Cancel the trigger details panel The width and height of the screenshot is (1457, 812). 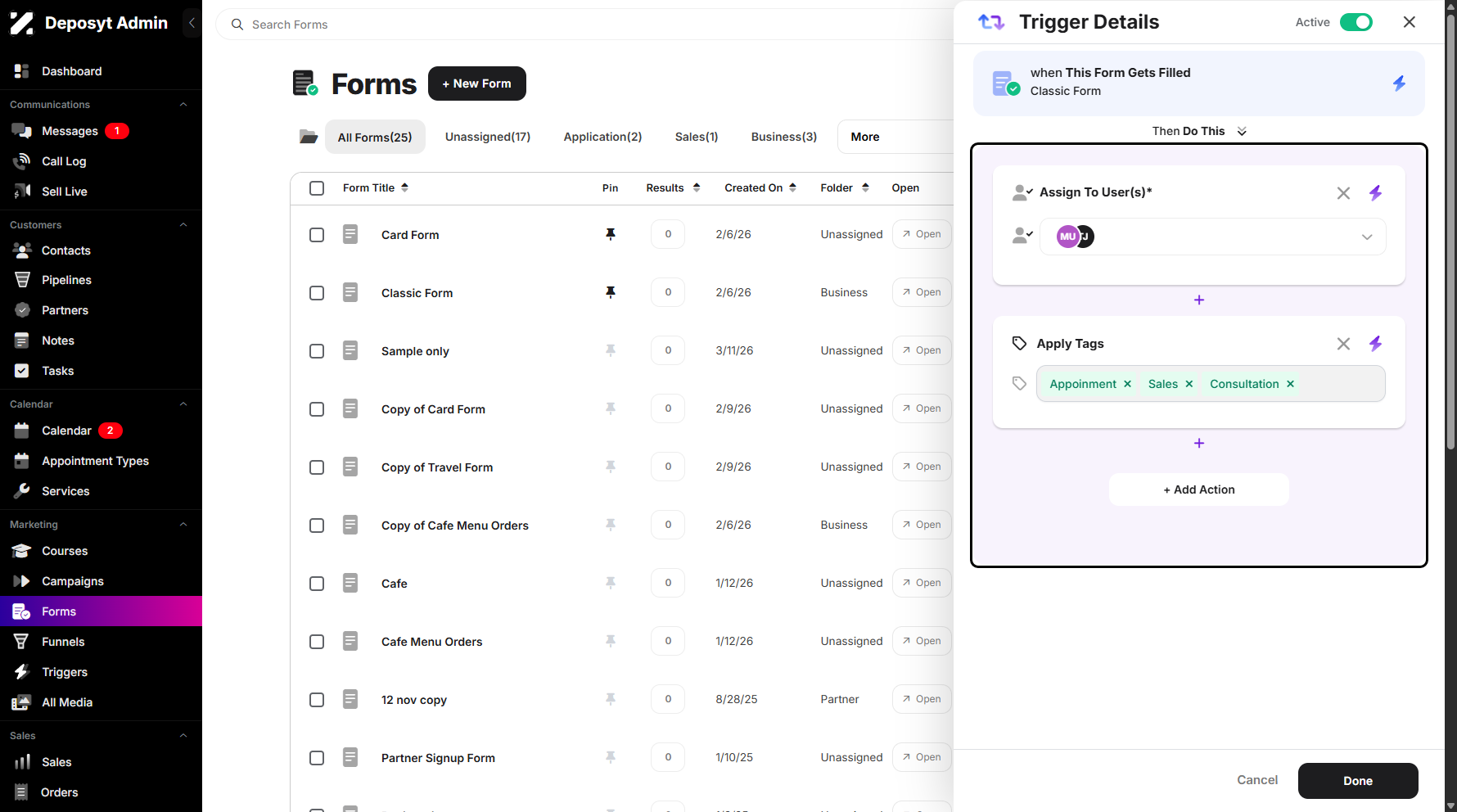pyautogui.click(x=1257, y=780)
